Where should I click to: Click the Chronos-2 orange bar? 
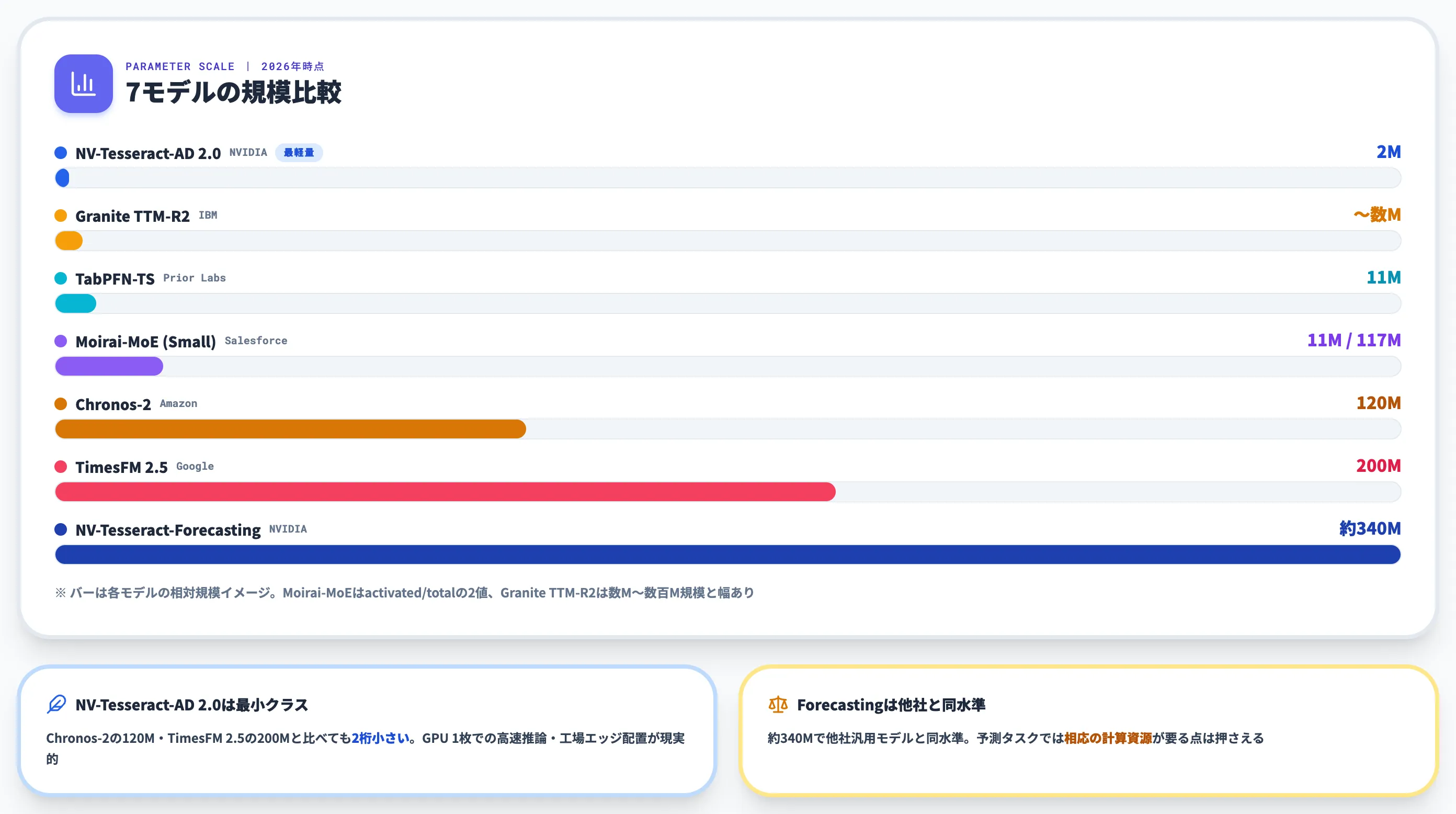[291, 429]
